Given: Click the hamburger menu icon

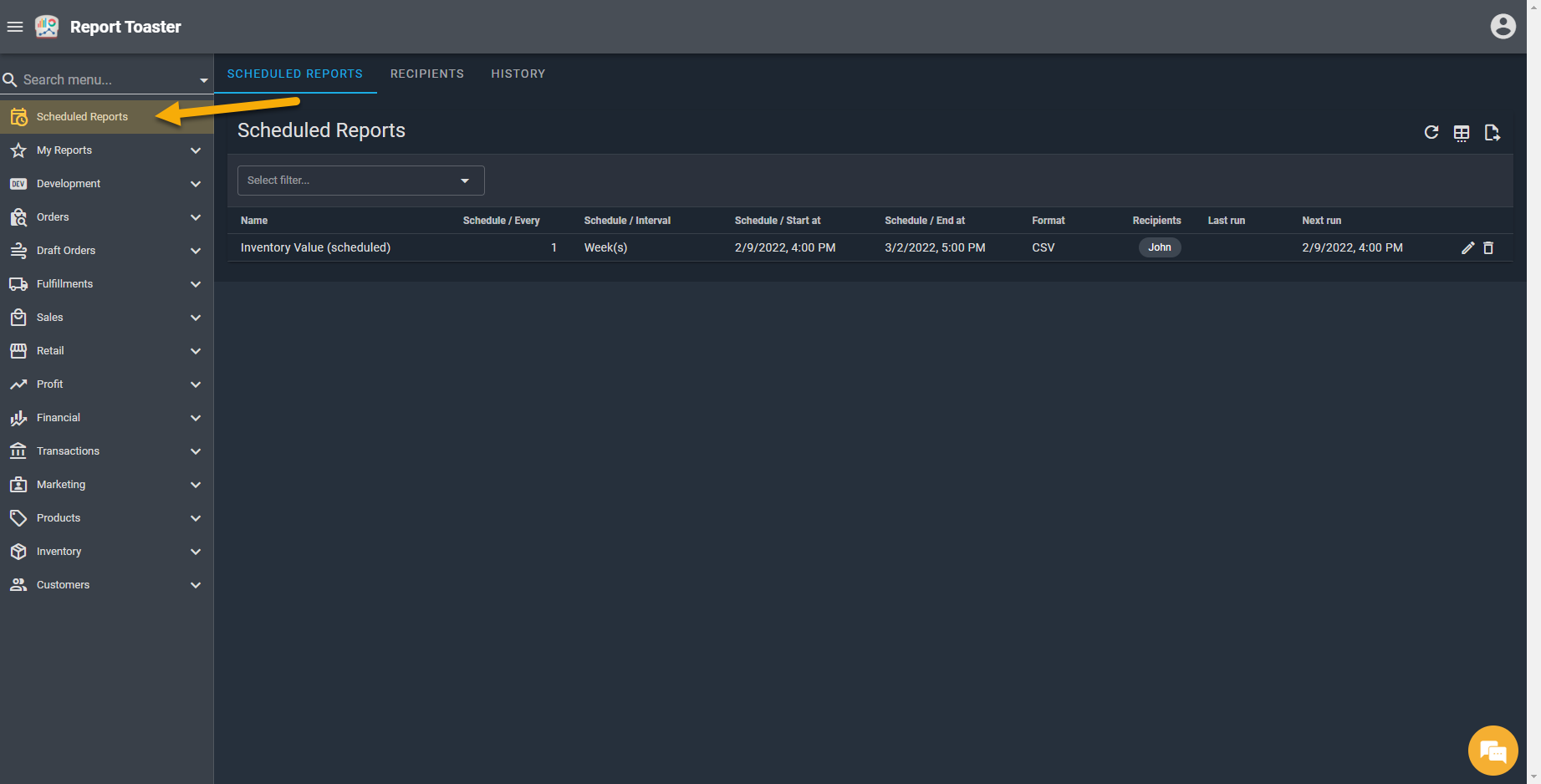Looking at the screenshot, I should 15,27.
